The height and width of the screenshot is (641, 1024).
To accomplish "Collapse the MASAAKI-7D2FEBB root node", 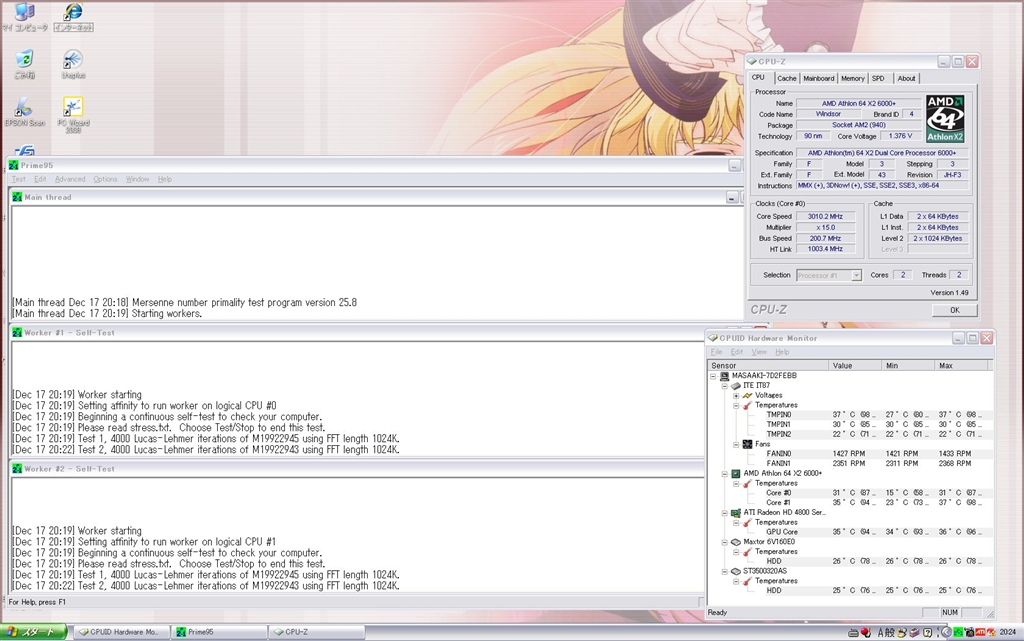I will (713, 376).
